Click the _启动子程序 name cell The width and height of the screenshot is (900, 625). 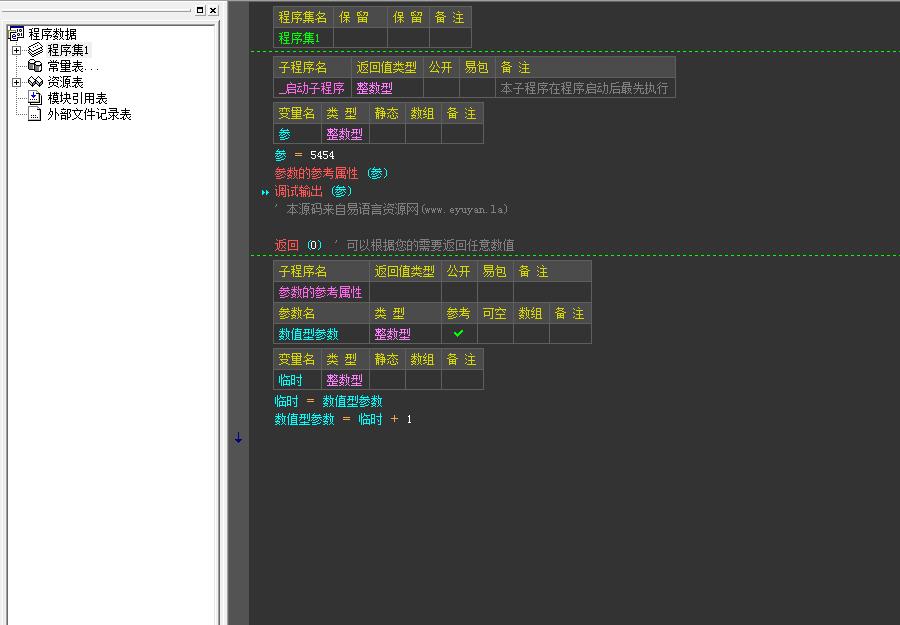[x=312, y=88]
